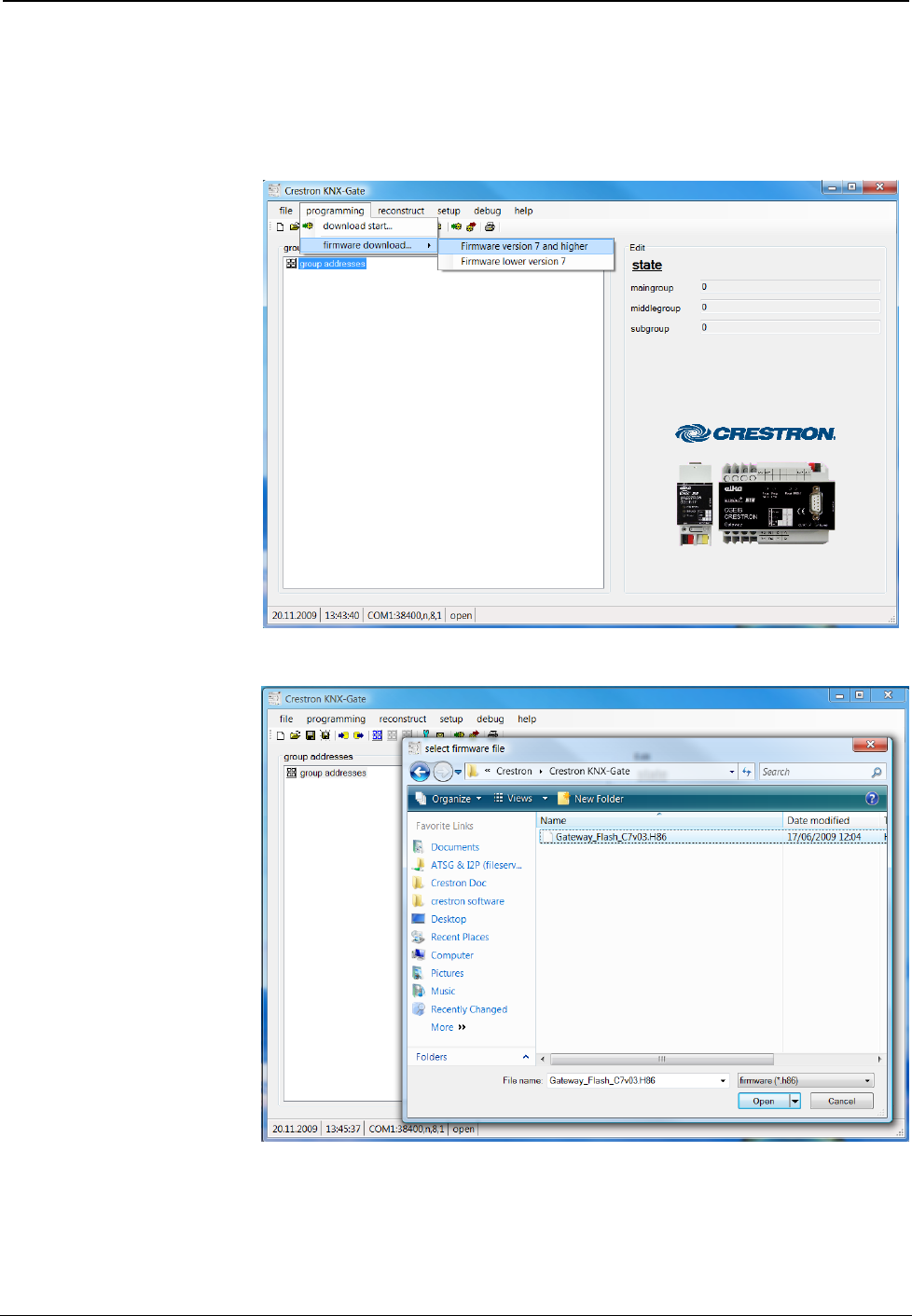Click the save floppy disk toolbar icon

[311, 735]
